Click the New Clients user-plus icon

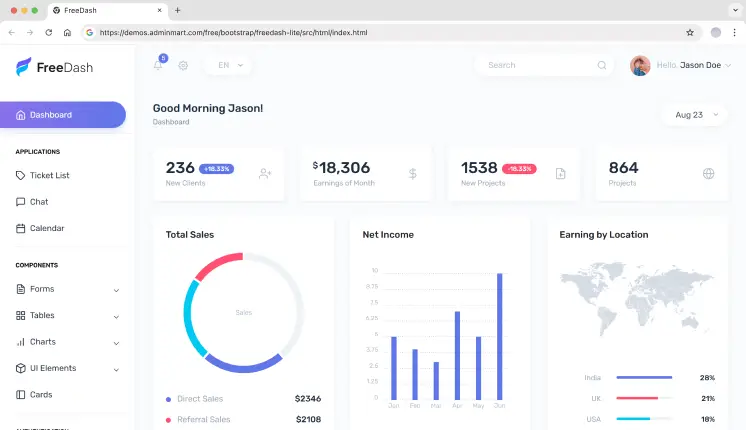(265, 173)
